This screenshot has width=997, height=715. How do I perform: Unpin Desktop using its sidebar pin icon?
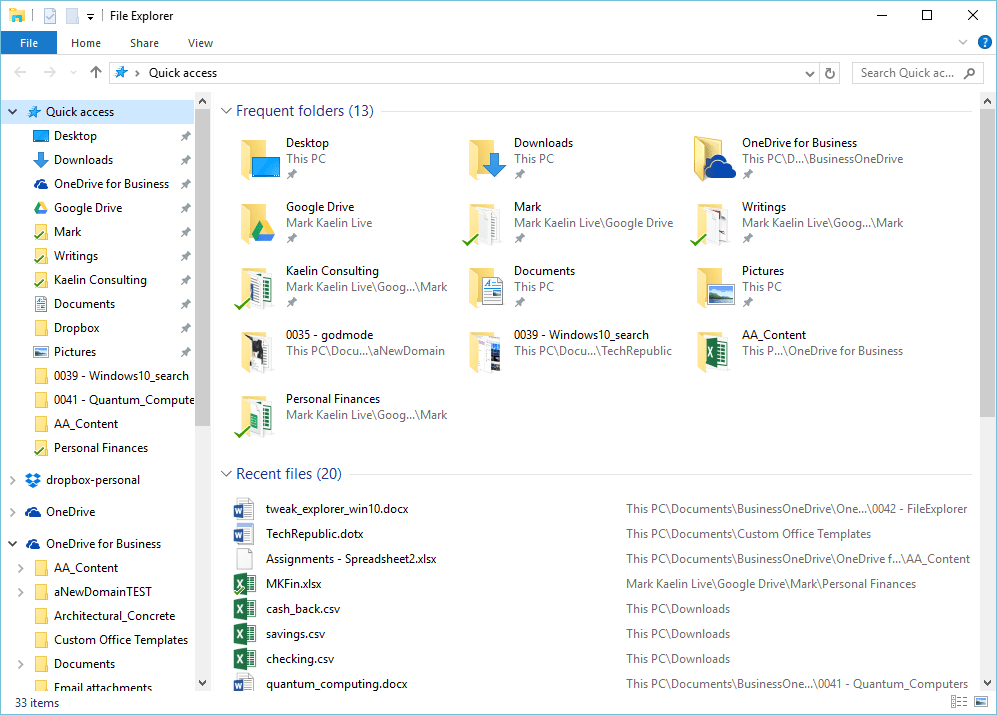(185, 136)
